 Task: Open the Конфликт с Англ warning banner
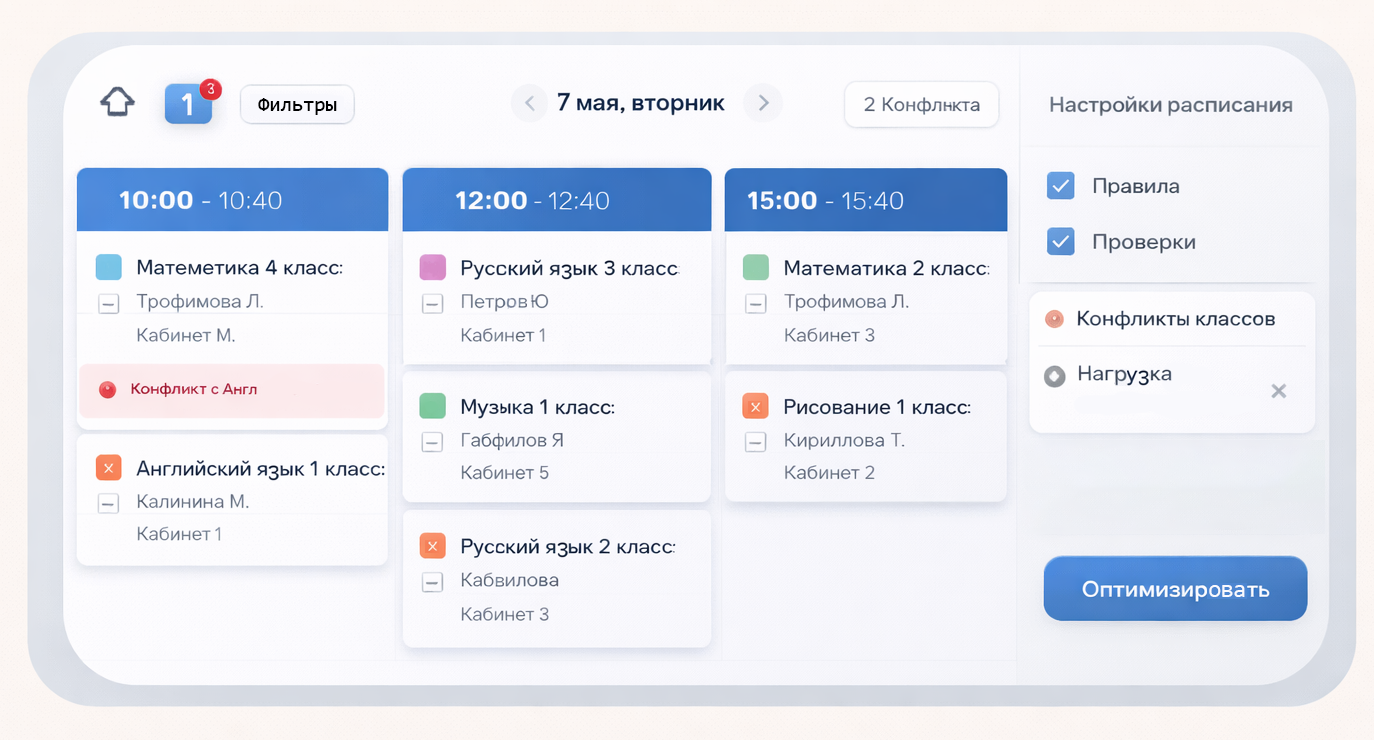click(x=232, y=391)
